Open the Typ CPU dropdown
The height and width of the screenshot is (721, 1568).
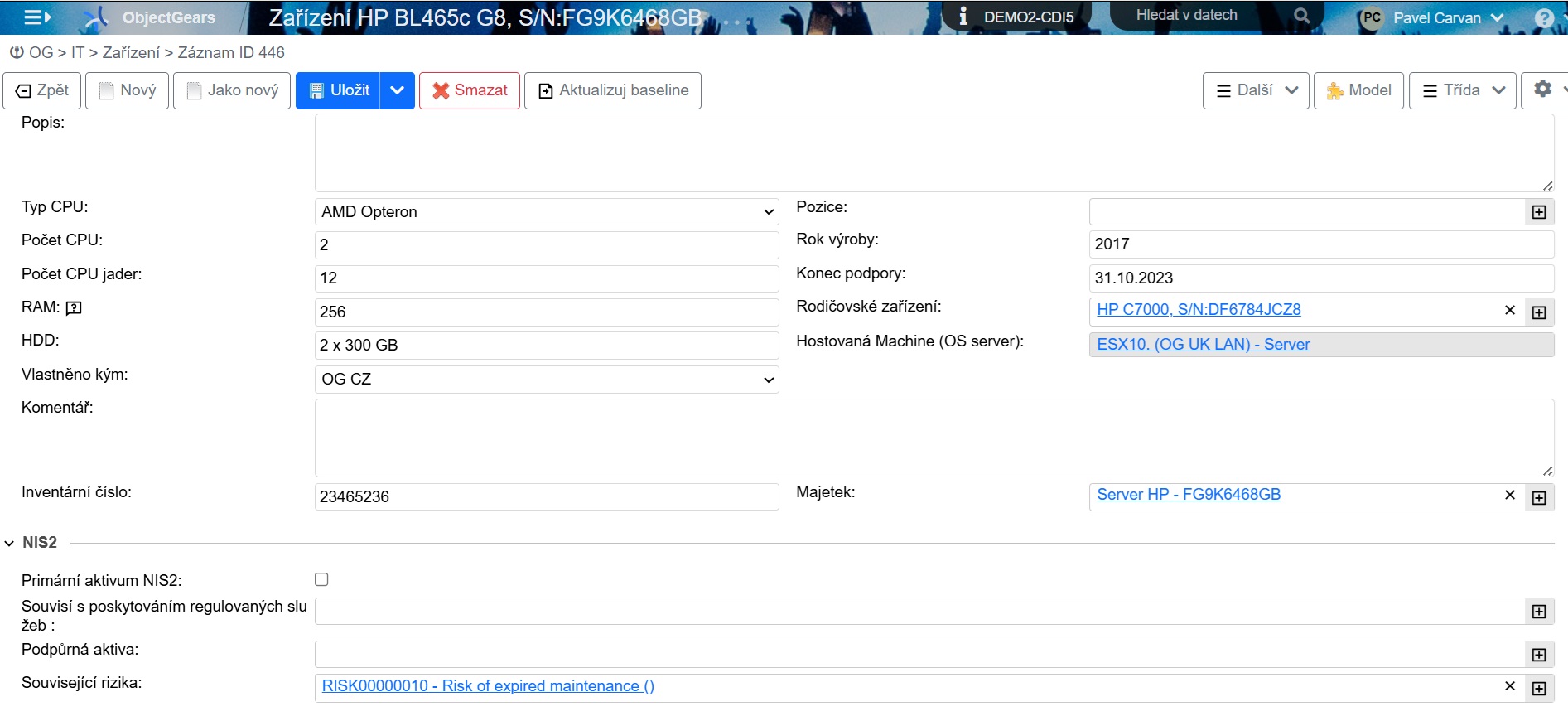point(547,212)
